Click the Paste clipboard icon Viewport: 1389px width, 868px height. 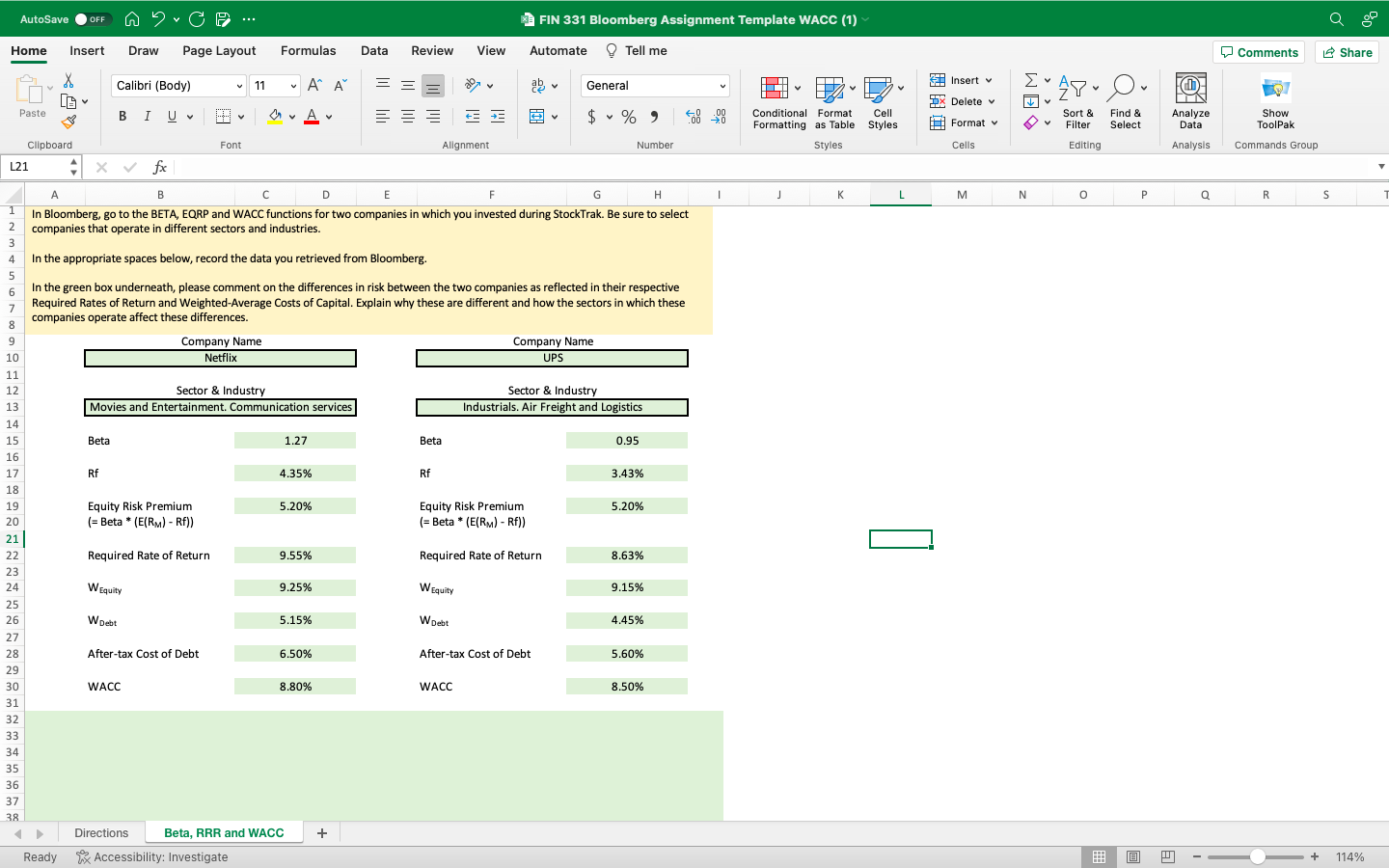[32, 90]
